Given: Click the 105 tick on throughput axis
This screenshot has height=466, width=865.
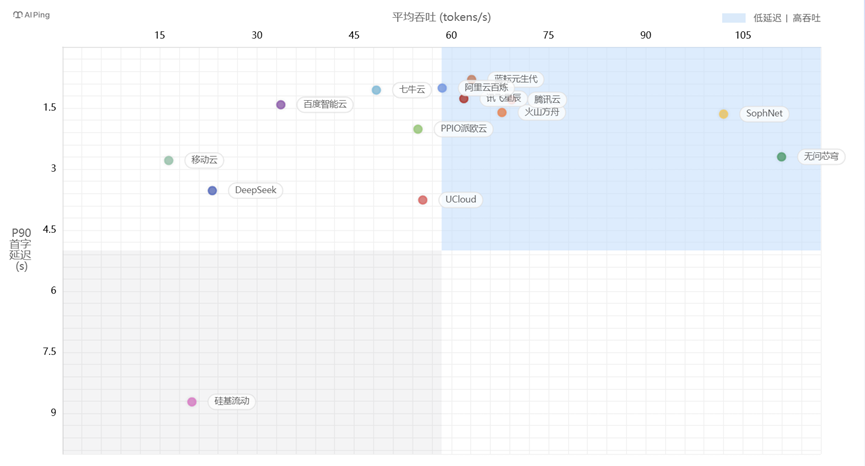Looking at the screenshot, I should (x=743, y=35).
